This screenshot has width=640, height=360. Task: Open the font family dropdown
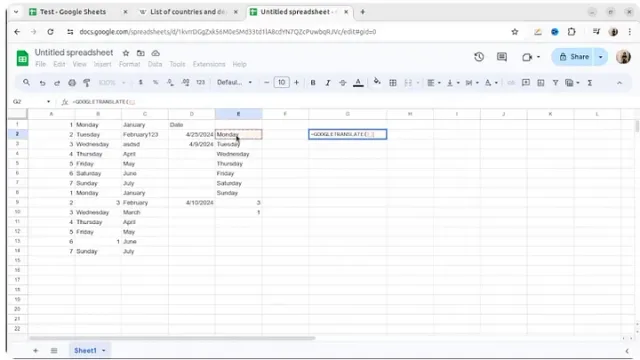click(234, 82)
